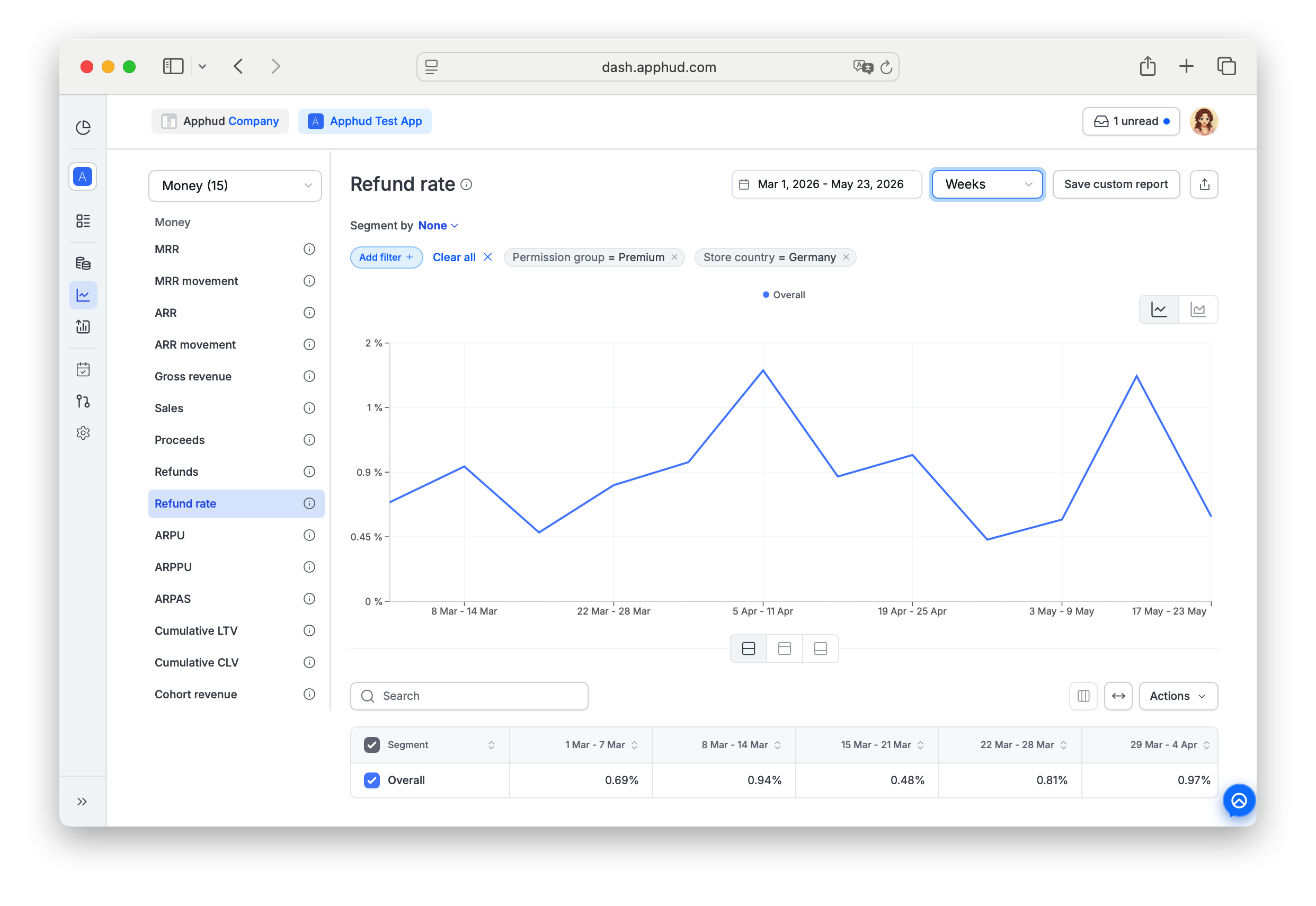Click the user avatar
This screenshot has width=1316, height=906.
1203,121
